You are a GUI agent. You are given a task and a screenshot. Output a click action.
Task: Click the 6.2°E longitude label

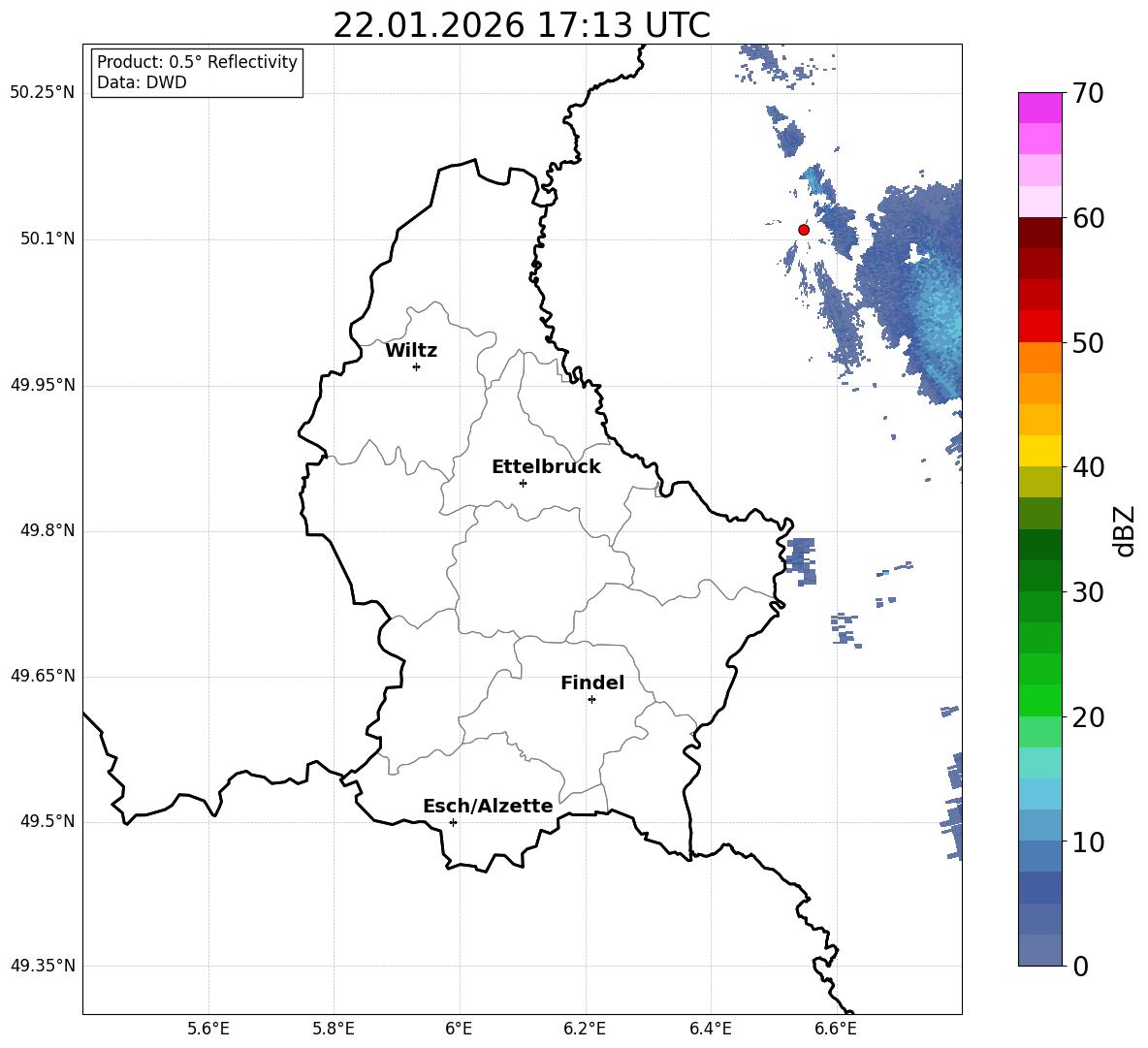tap(585, 1029)
